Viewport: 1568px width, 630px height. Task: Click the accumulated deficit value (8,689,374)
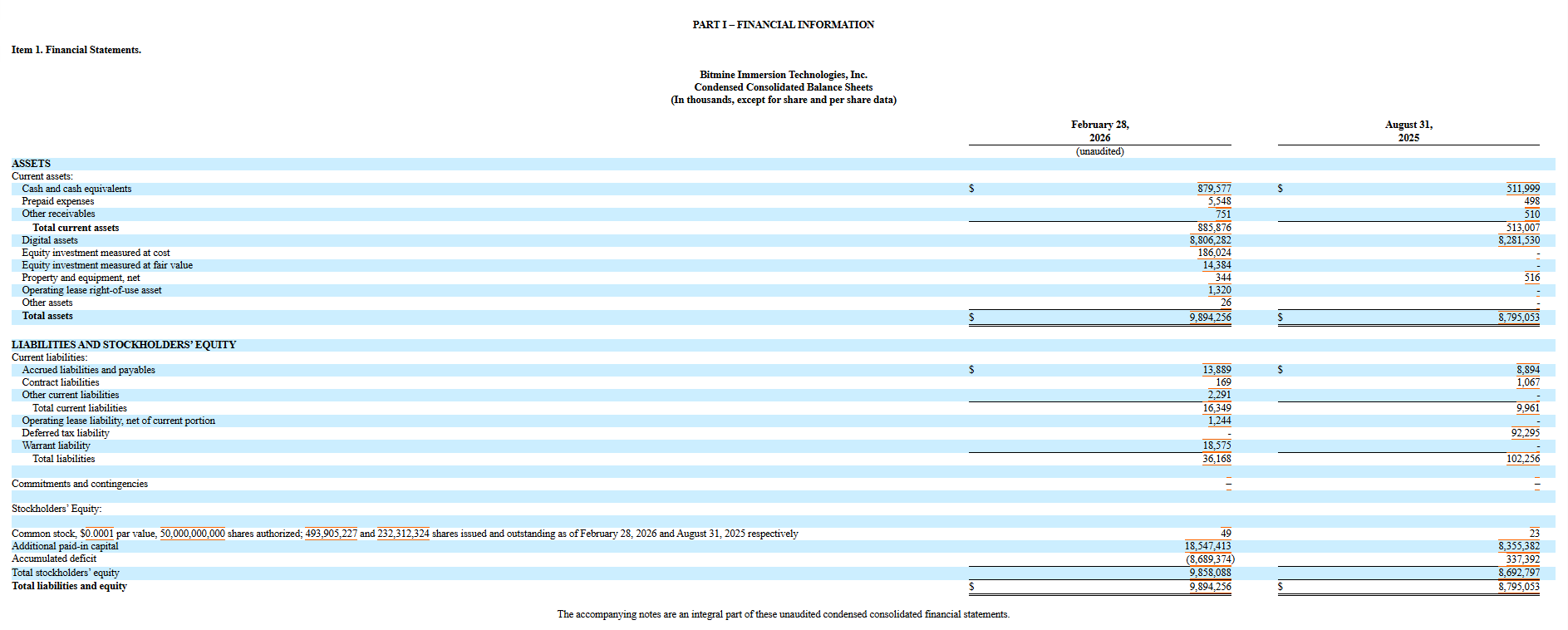pos(1210,559)
